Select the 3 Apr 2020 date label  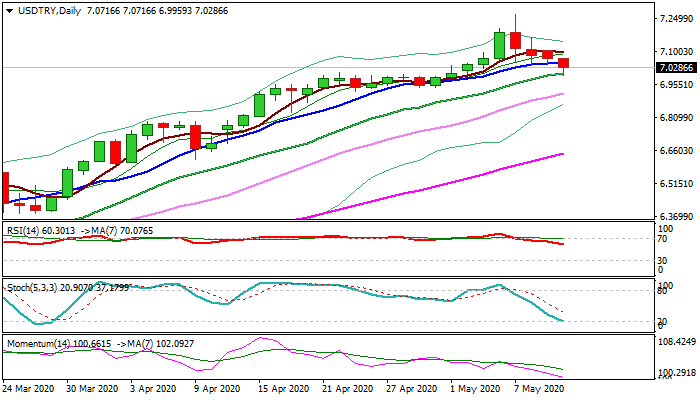(153, 389)
